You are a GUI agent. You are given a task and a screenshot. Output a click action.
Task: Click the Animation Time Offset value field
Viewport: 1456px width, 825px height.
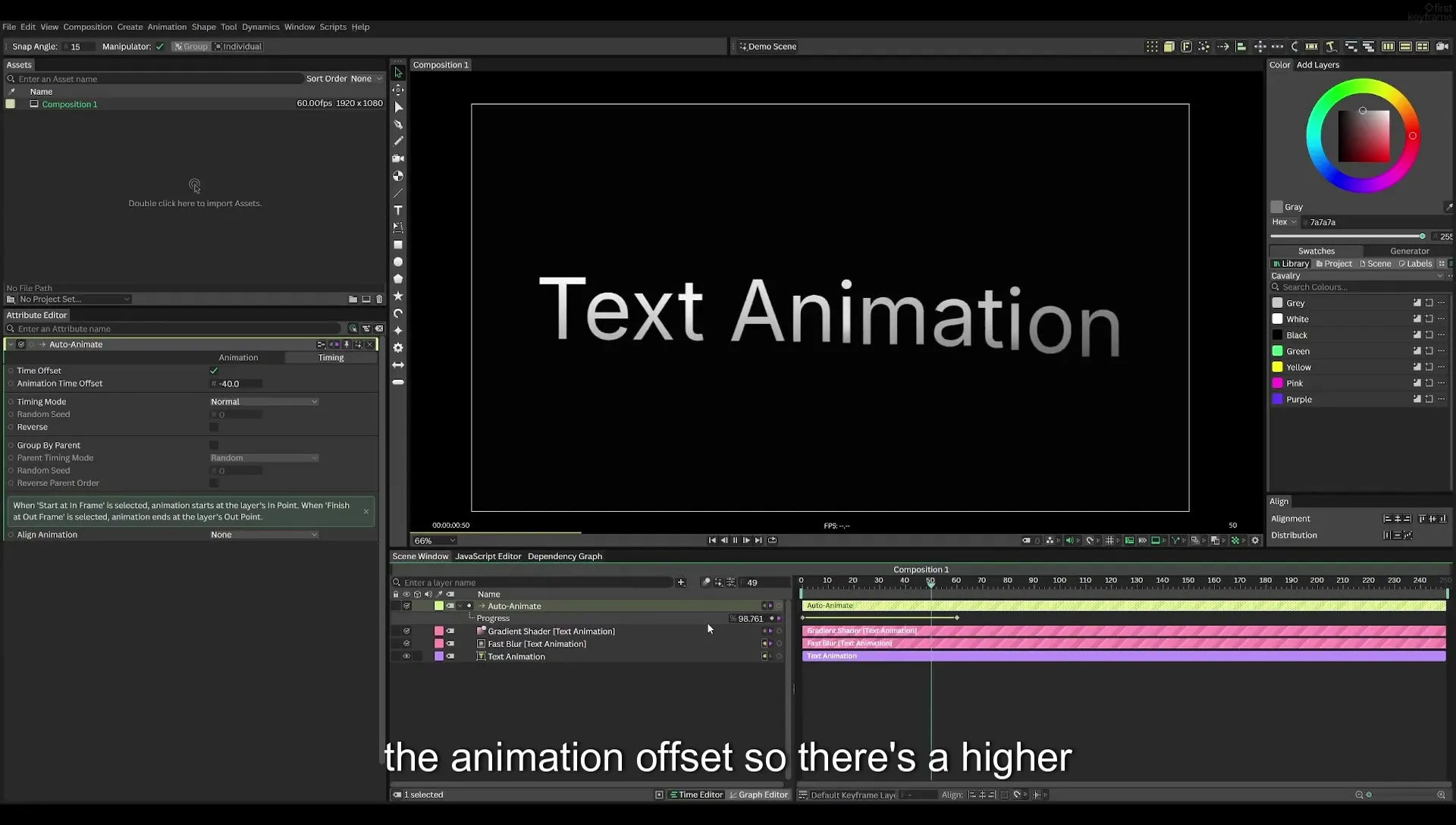[x=237, y=384]
